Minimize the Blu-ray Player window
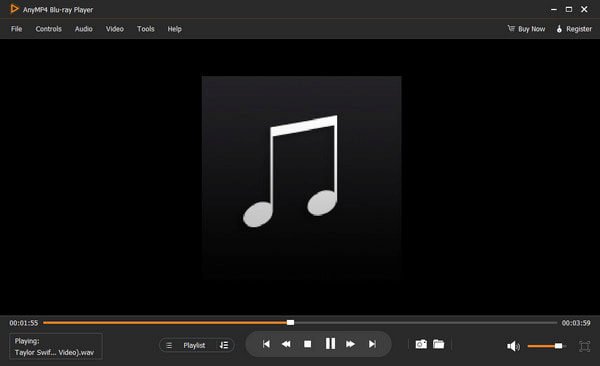This screenshot has height=366, width=600. (x=554, y=10)
